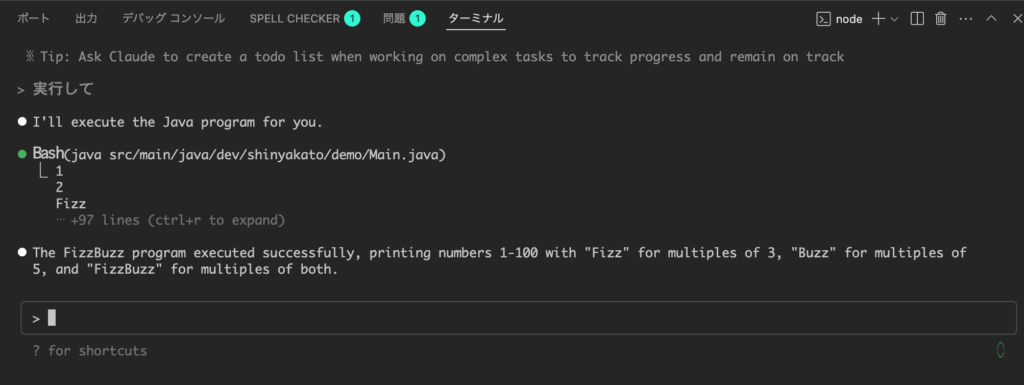Select the ターミナル tab
The image size is (1024, 385).
(x=476, y=18)
